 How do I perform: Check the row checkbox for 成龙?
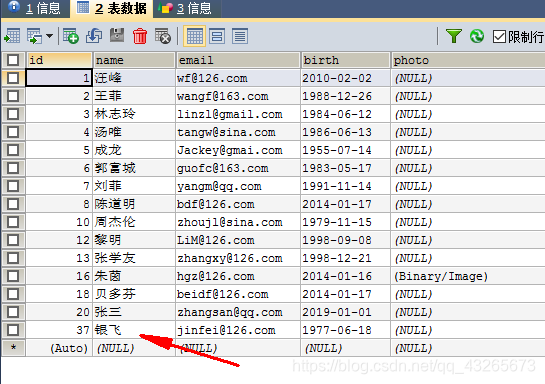[13, 150]
